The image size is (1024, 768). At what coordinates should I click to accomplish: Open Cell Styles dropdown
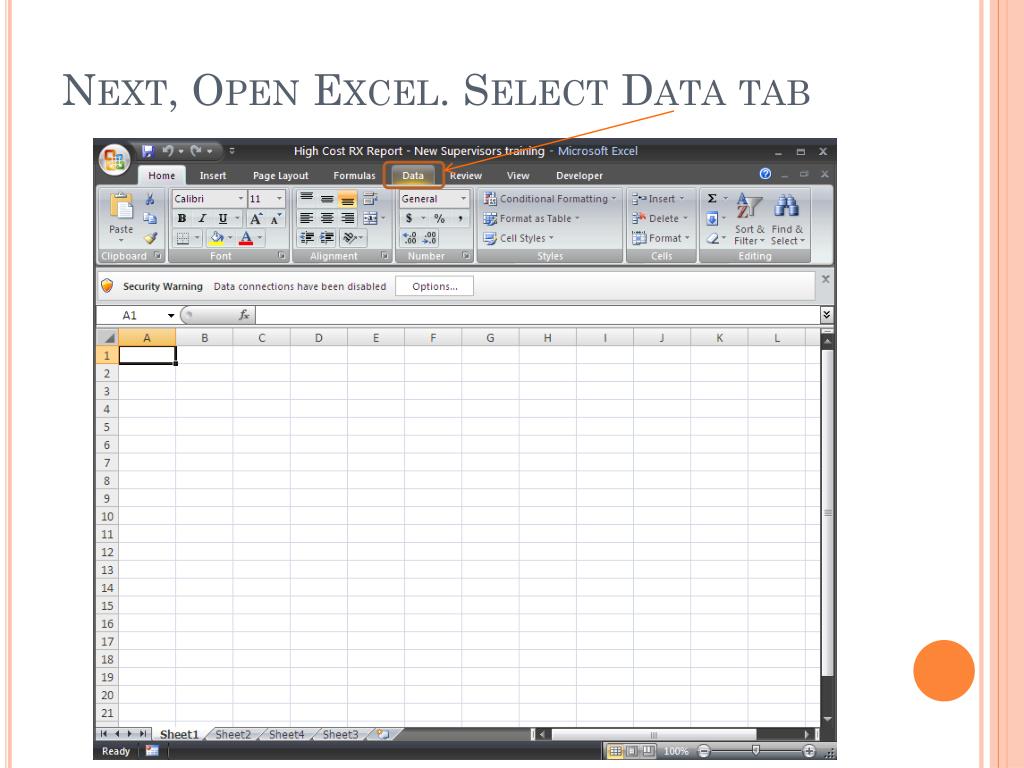(x=518, y=238)
